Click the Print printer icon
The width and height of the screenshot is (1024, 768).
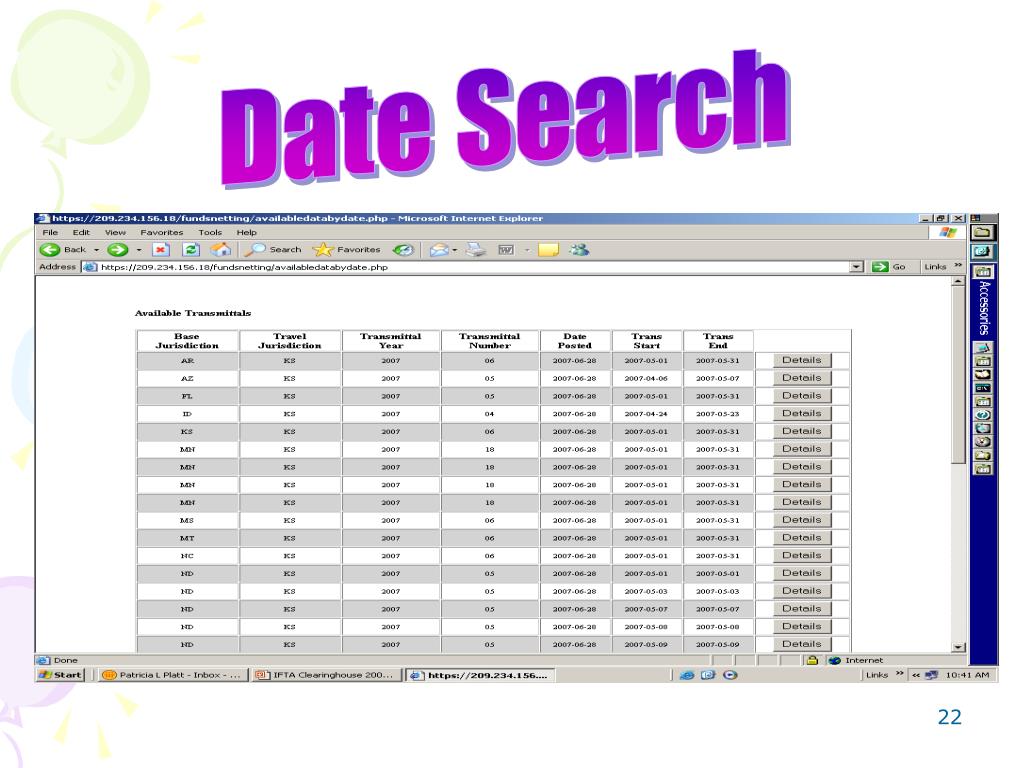[x=476, y=249]
